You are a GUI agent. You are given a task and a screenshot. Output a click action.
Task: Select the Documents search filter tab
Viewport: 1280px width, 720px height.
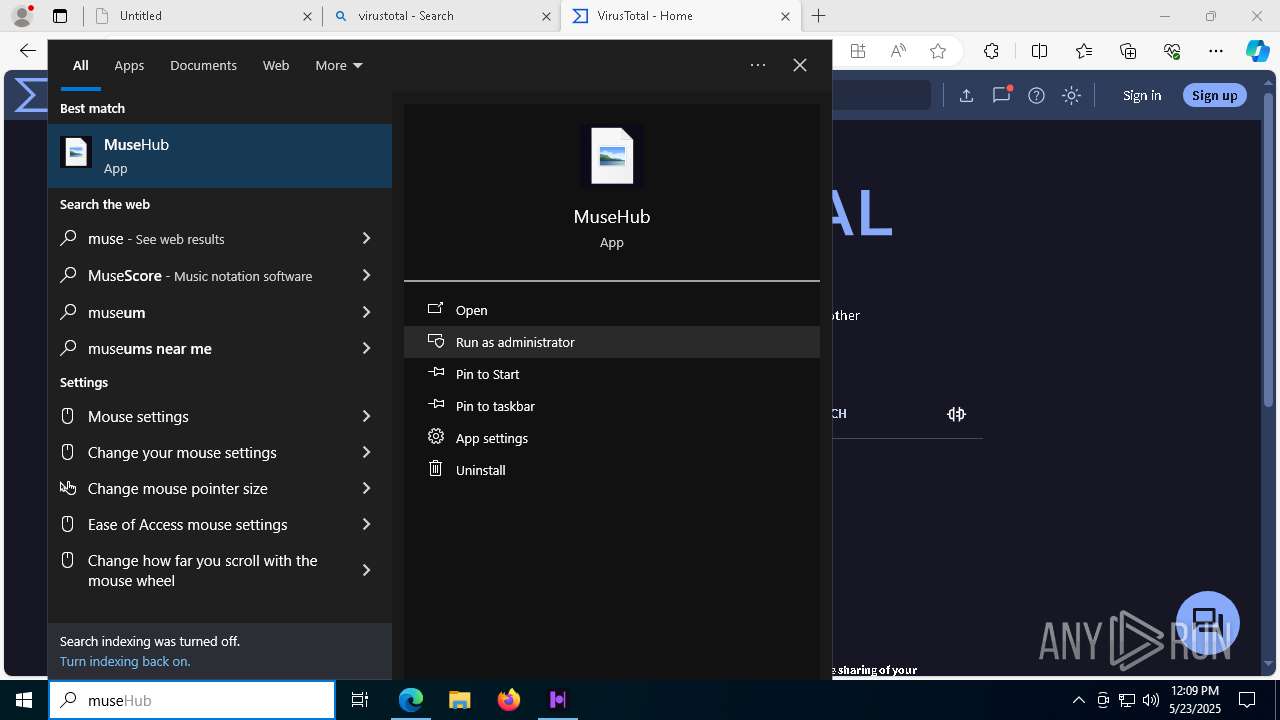tap(203, 65)
